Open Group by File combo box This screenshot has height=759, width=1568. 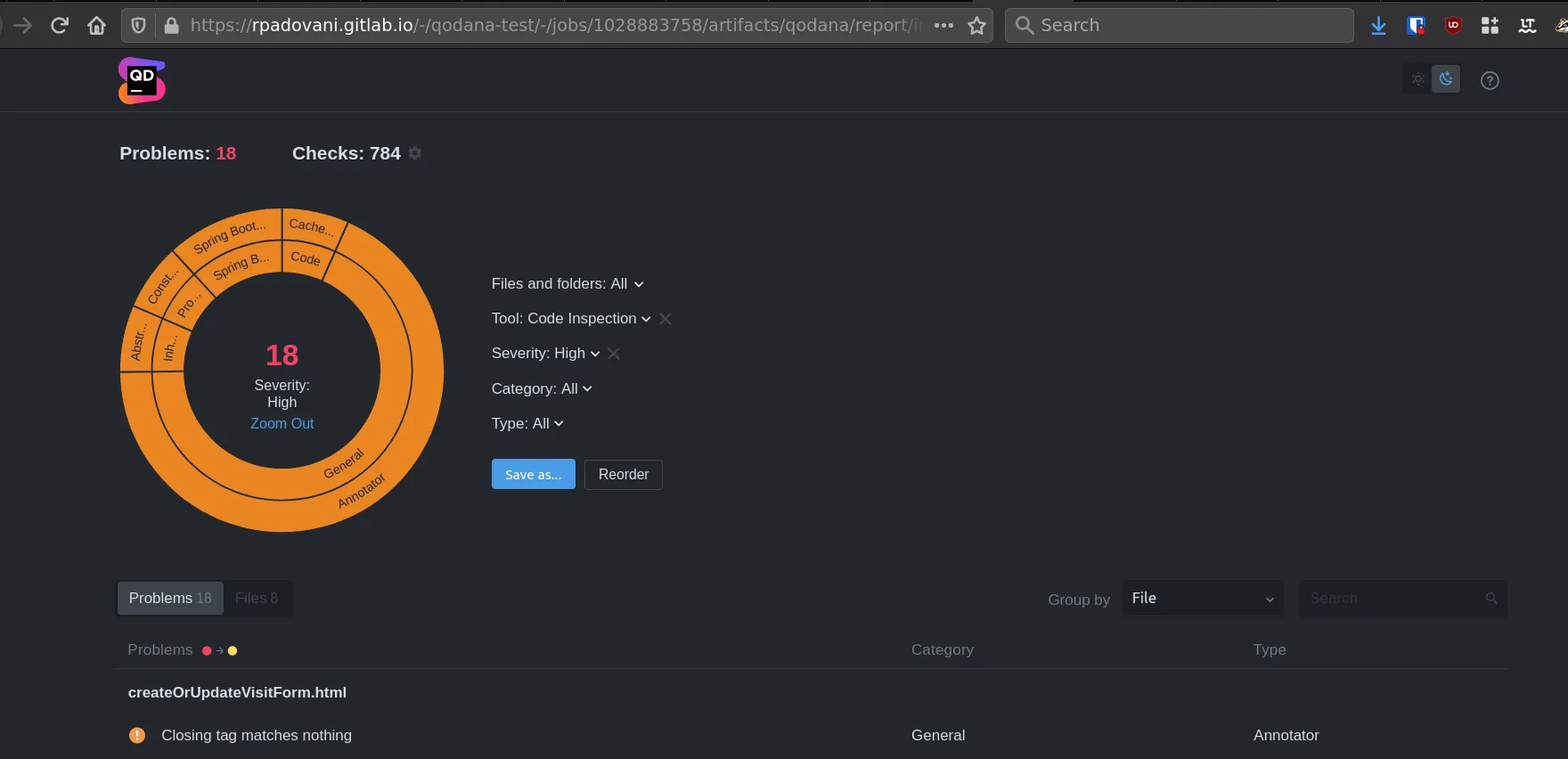(x=1203, y=599)
